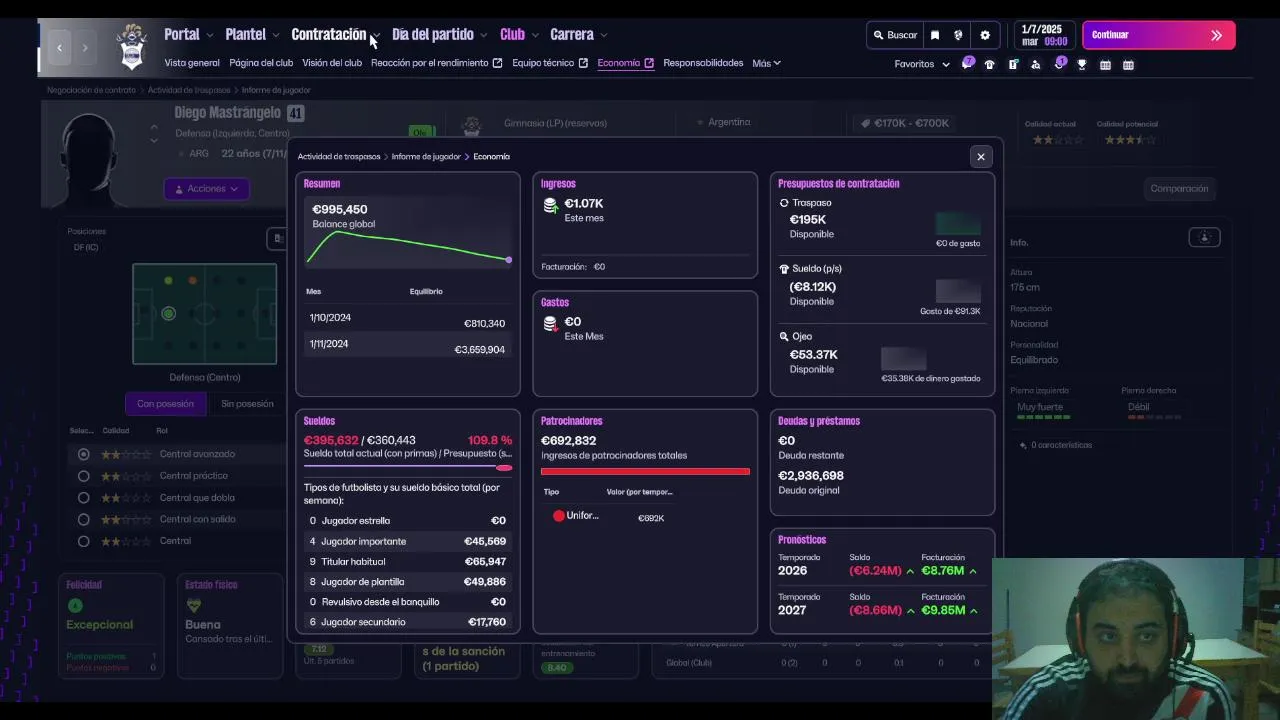The image size is (1280, 720).
Task: Click the 1/7/2025 date and time box
Action: (1044, 35)
